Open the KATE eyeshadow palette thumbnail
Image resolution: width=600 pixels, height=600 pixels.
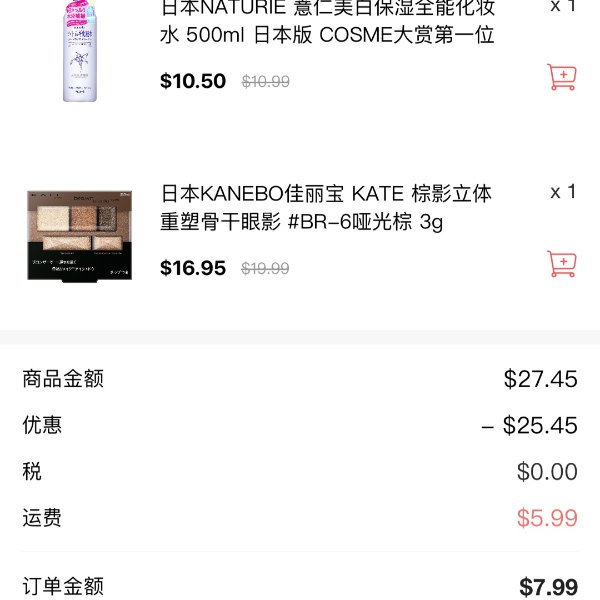80,236
